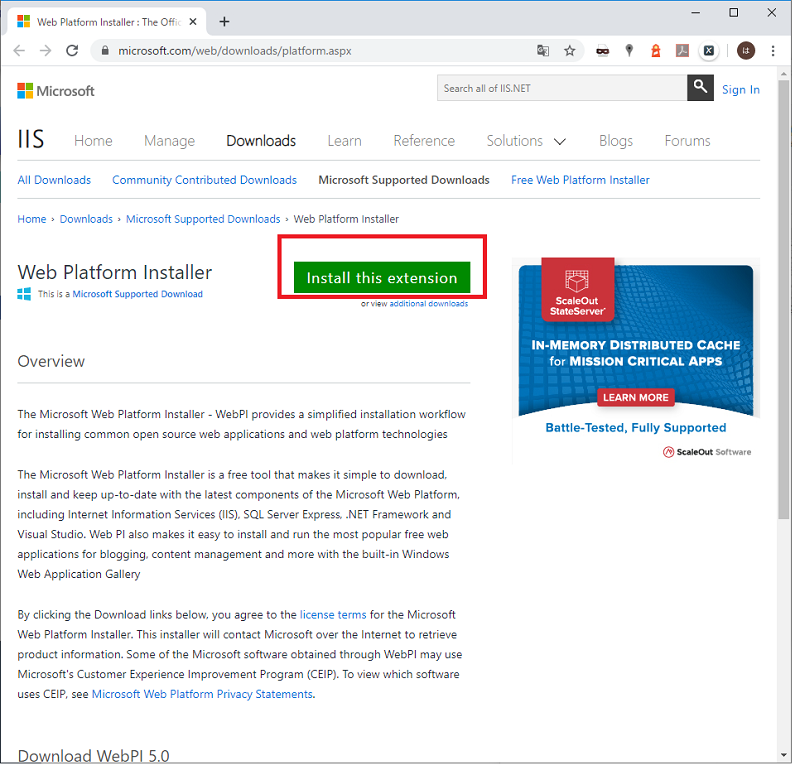Screen dimensions: 800x775
Task: Click the vertical scrollbar thumb
Action: [784, 300]
